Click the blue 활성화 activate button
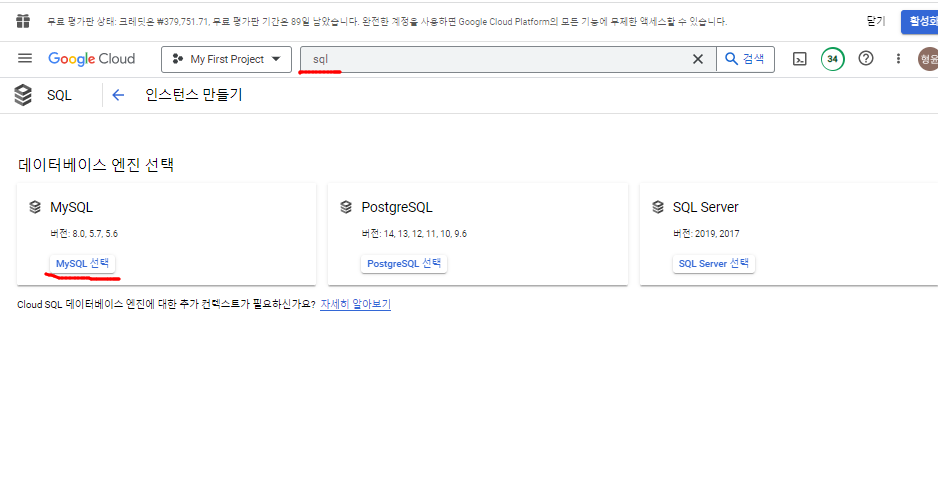 pyautogui.click(x=919, y=22)
